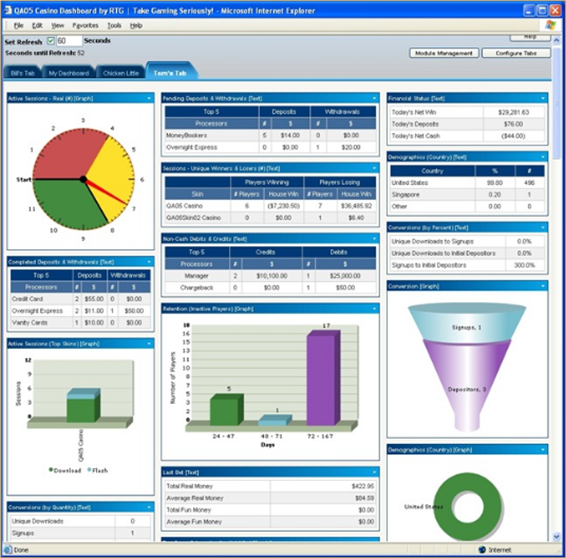
Task: Open the Tools menu
Action: coord(114,26)
